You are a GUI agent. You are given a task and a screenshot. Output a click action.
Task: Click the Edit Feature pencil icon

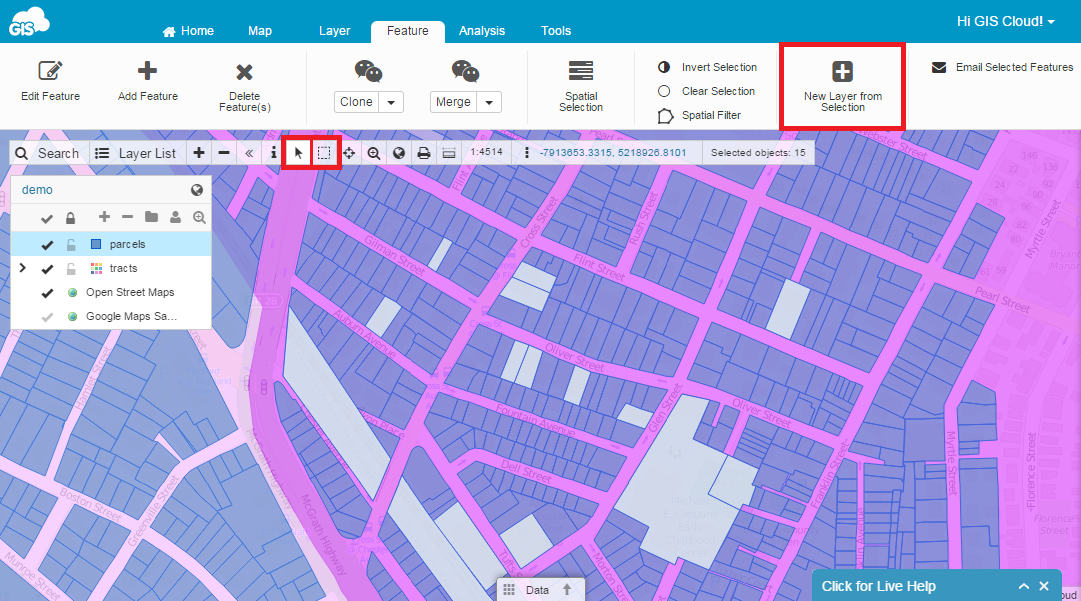pyautogui.click(x=50, y=71)
